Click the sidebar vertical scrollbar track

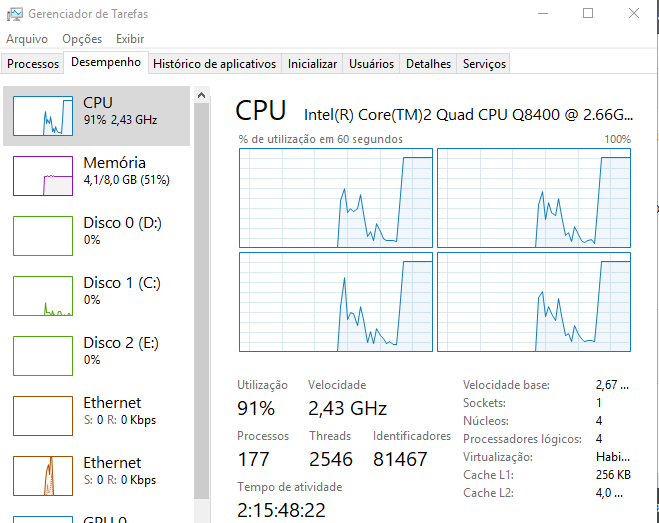201,301
